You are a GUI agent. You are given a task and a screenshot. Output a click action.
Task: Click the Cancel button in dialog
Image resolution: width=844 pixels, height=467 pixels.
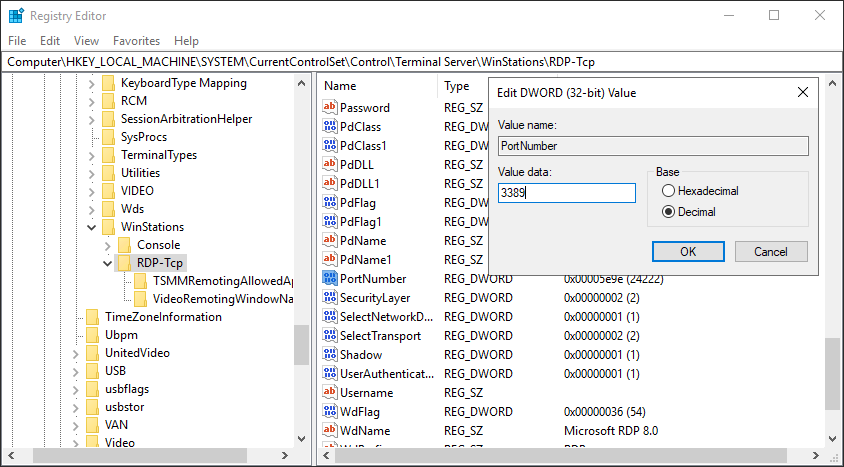coord(771,251)
